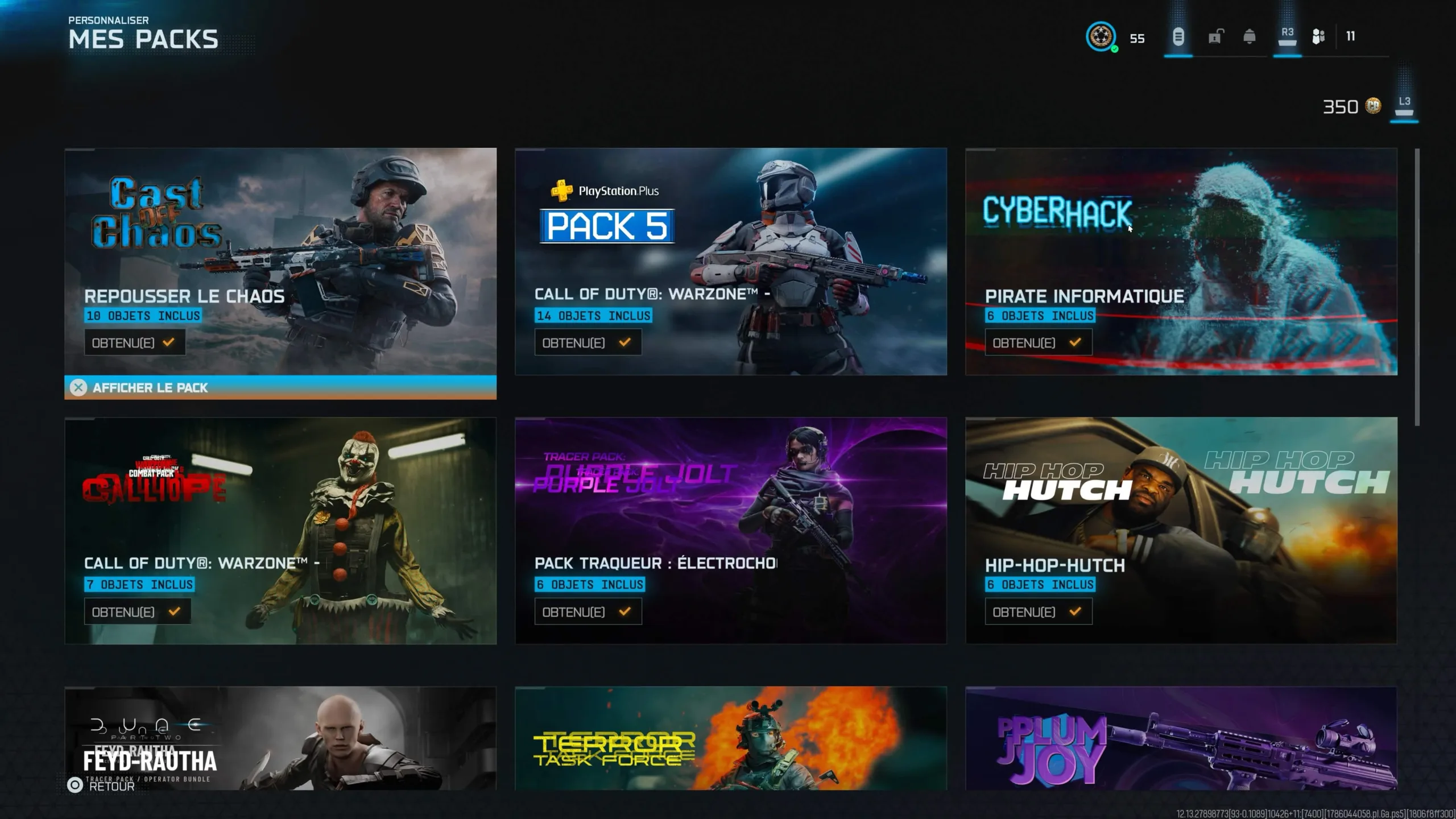Click the 10 OBJETS INCLUS label
The width and height of the screenshot is (1456, 819).
coord(143,316)
